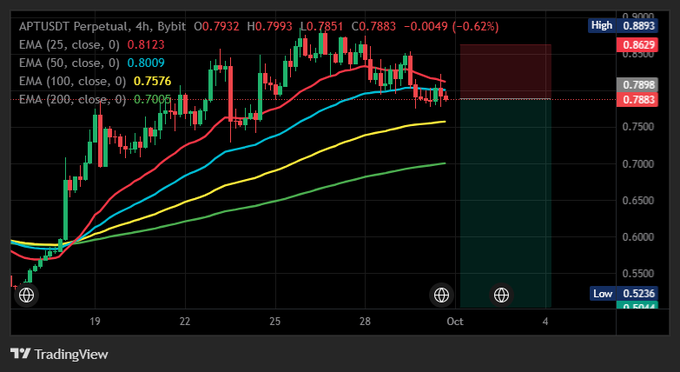Viewport: 680px width, 372px height.
Task: Select the EMA (25, close, 0) indicator legend
Action: [x=69, y=45]
